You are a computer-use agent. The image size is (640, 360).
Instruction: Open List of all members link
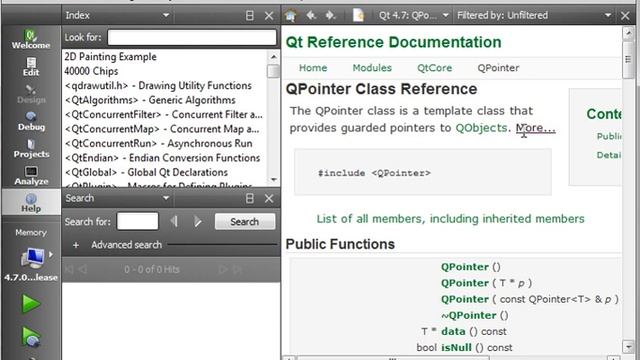(x=450, y=219)
